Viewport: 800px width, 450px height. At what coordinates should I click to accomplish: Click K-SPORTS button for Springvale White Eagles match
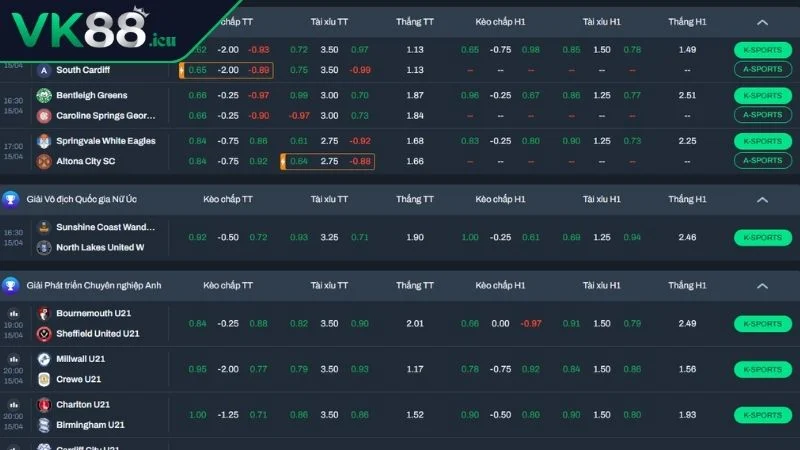(x=763, y=141)
